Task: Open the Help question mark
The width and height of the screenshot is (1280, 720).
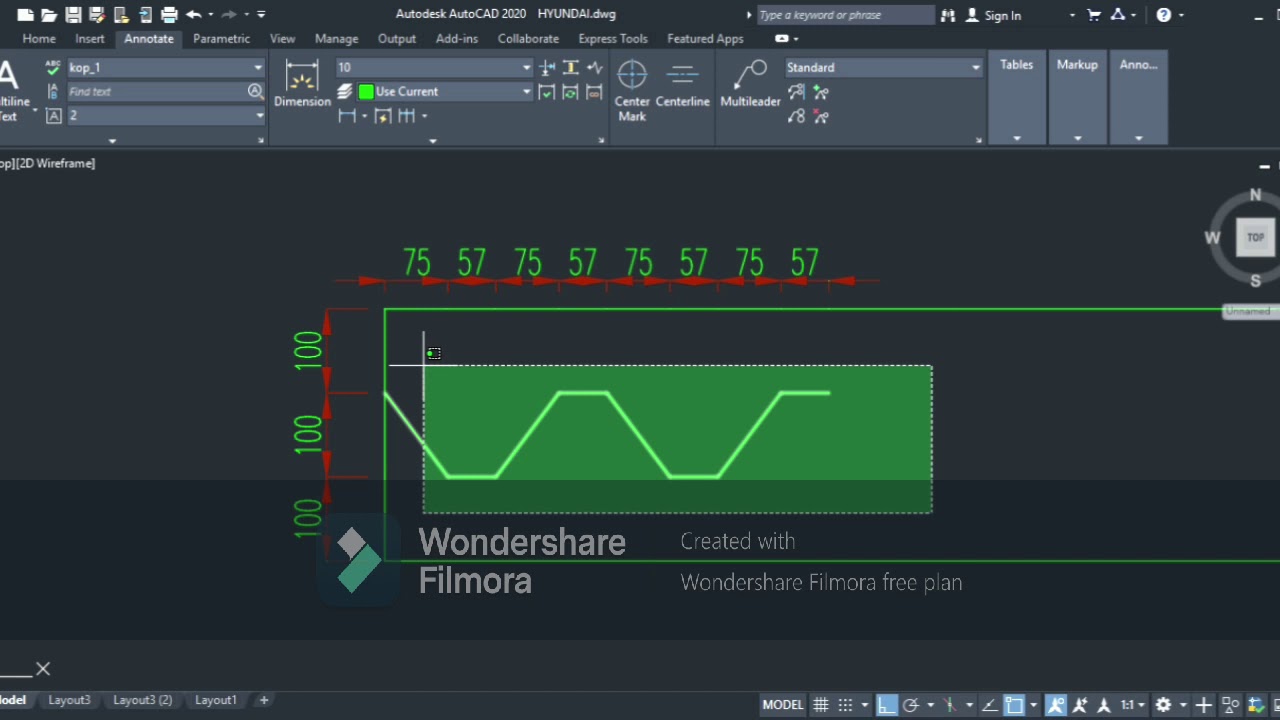Action: tap(1163, 15)
